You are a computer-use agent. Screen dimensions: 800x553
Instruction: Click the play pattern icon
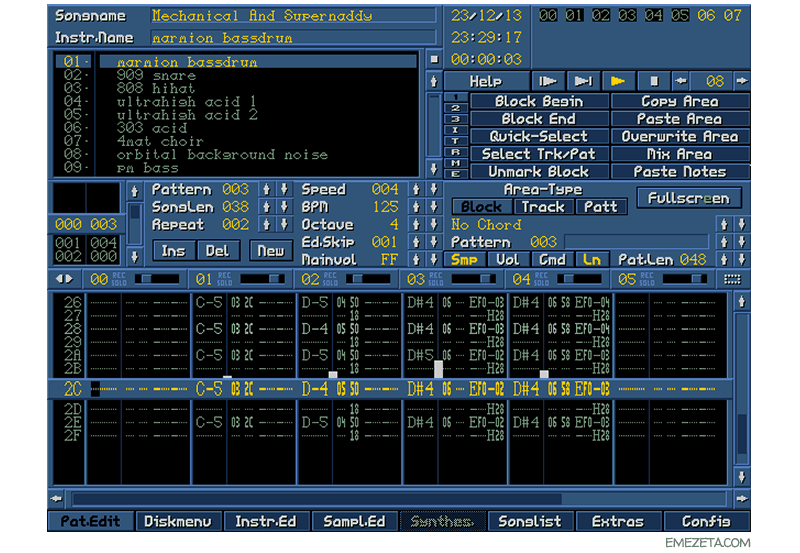point(547,81)
